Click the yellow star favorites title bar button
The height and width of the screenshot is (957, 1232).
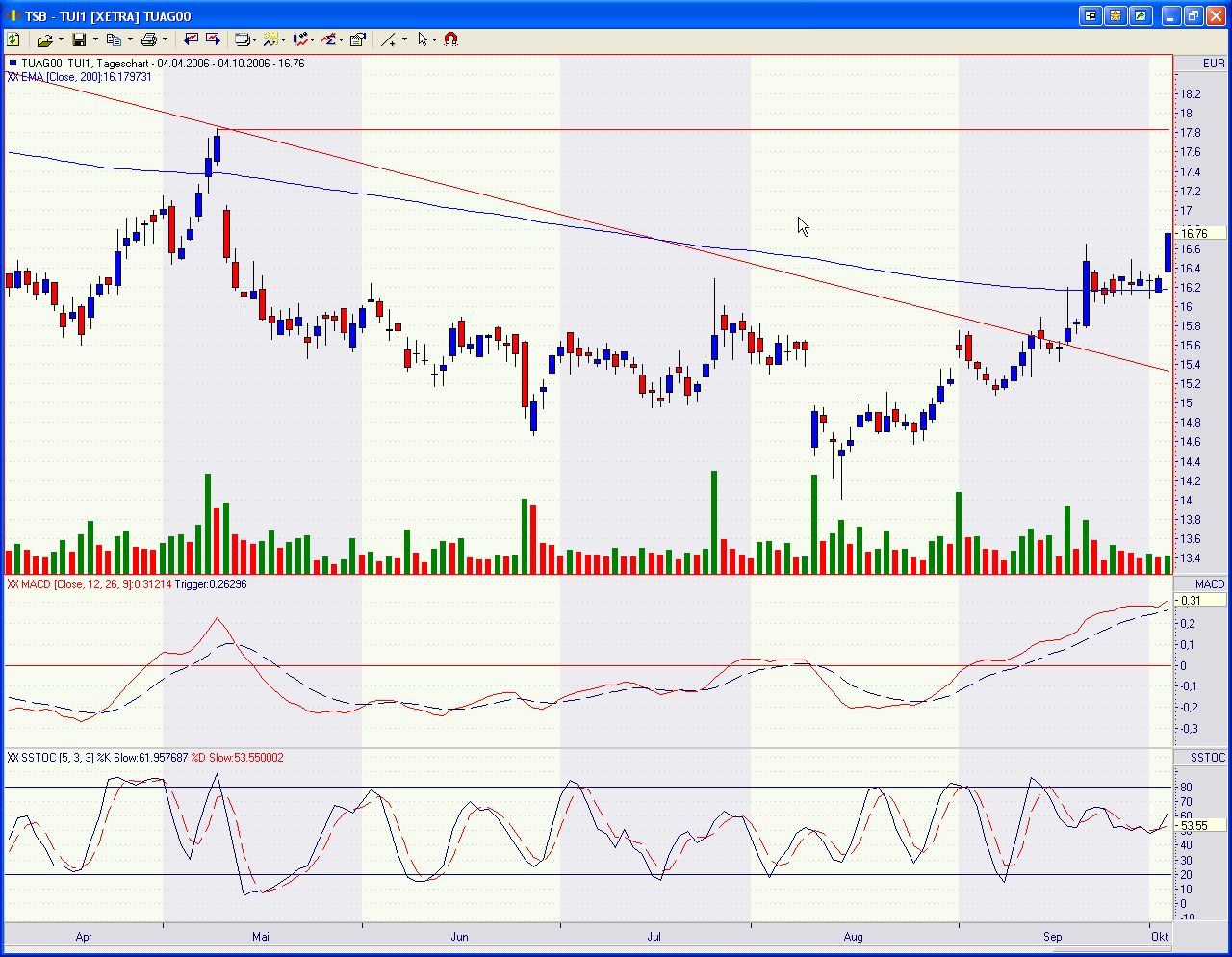1116,15
